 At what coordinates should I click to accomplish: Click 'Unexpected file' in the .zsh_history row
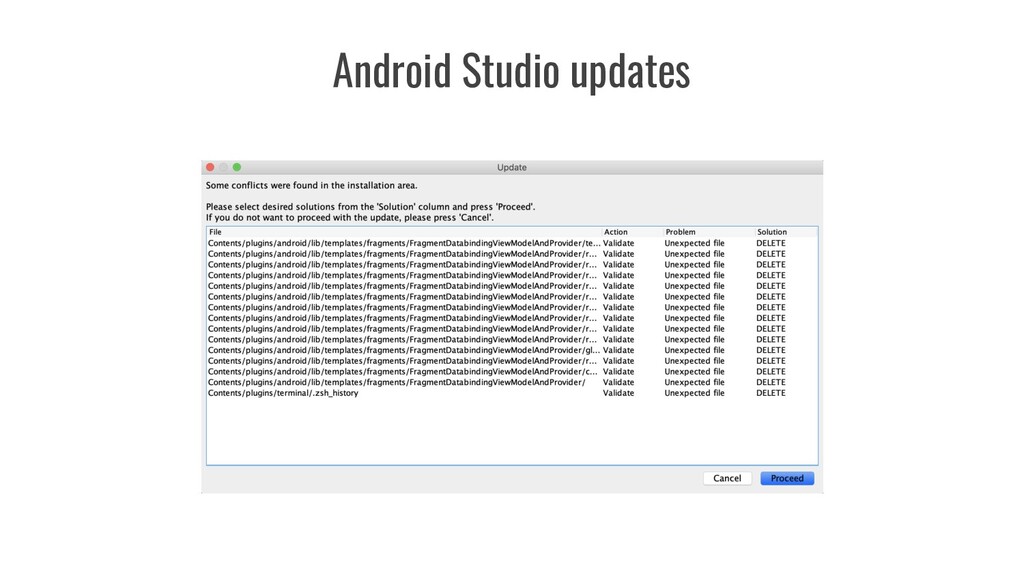(x=694, y=393)
